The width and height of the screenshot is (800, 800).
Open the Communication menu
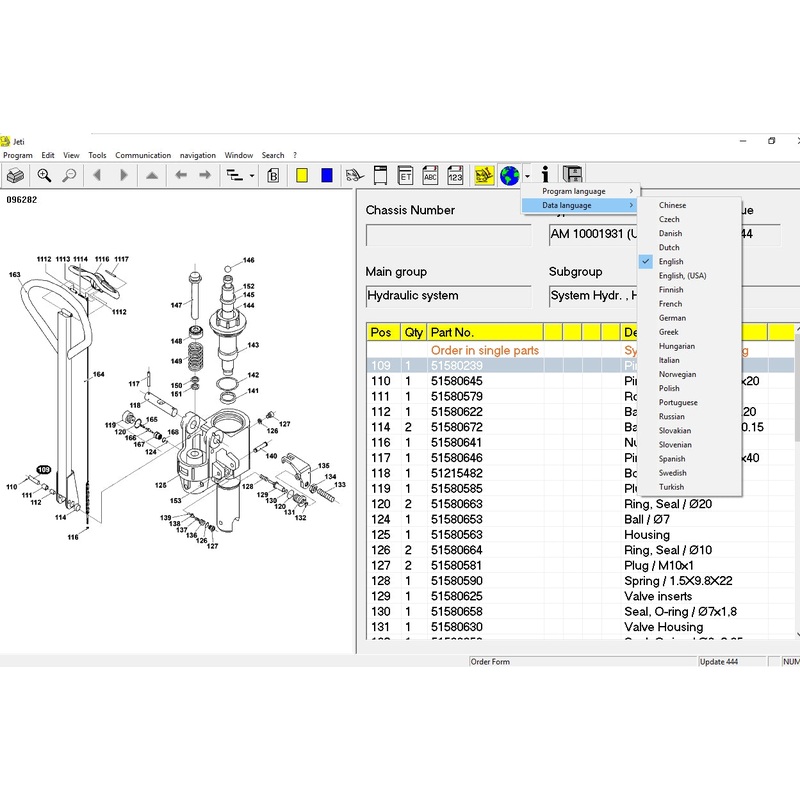[143, 155]
